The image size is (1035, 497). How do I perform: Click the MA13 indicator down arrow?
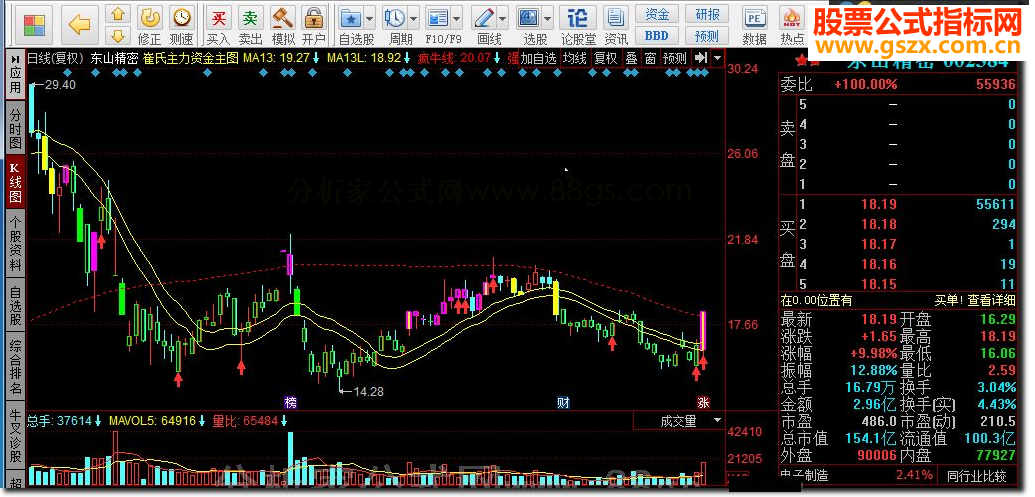pyautogui.click(x=316, y=57)
